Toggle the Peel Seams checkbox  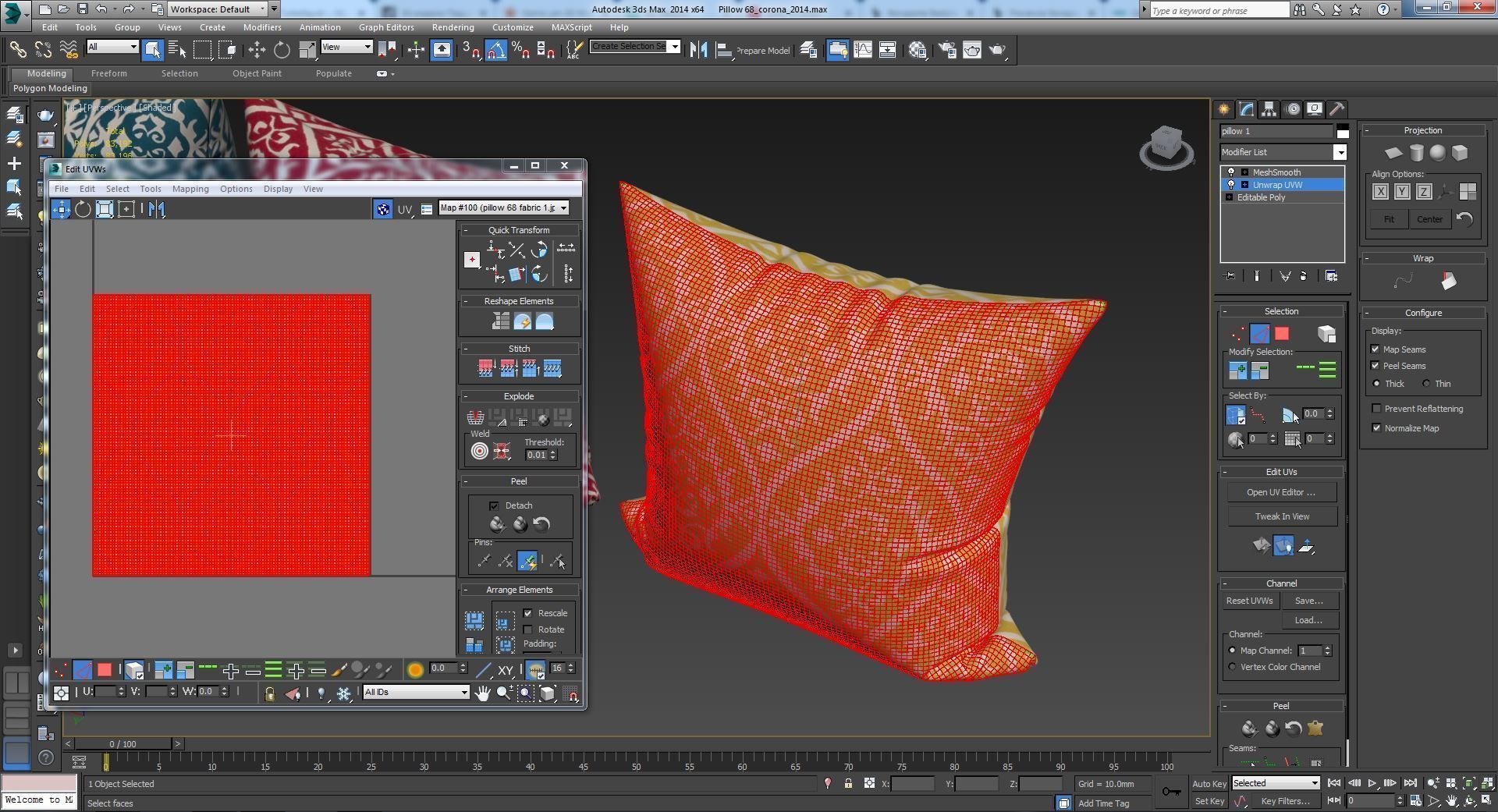1376,366
